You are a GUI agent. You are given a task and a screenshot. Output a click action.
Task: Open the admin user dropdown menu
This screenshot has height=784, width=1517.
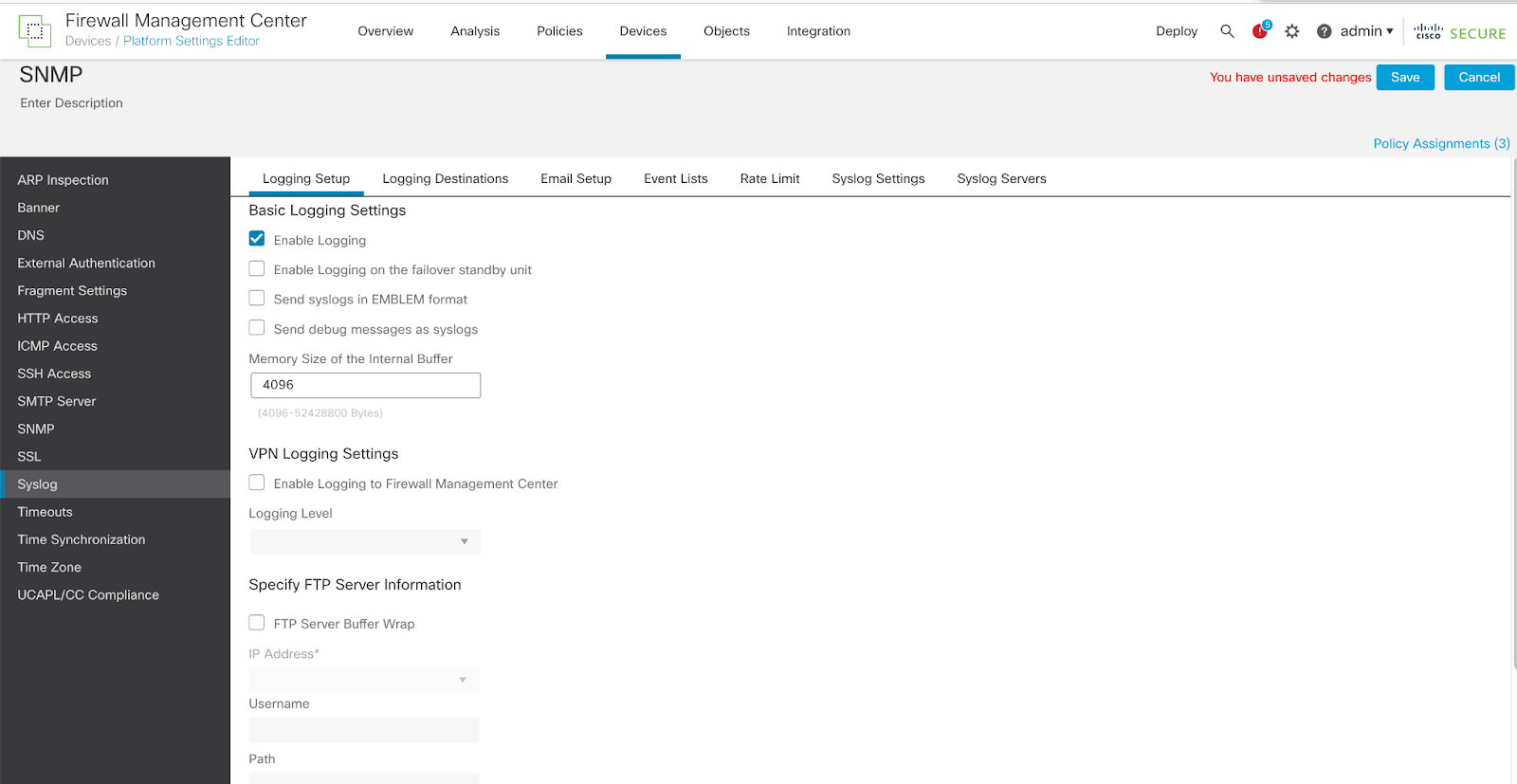1366,31
